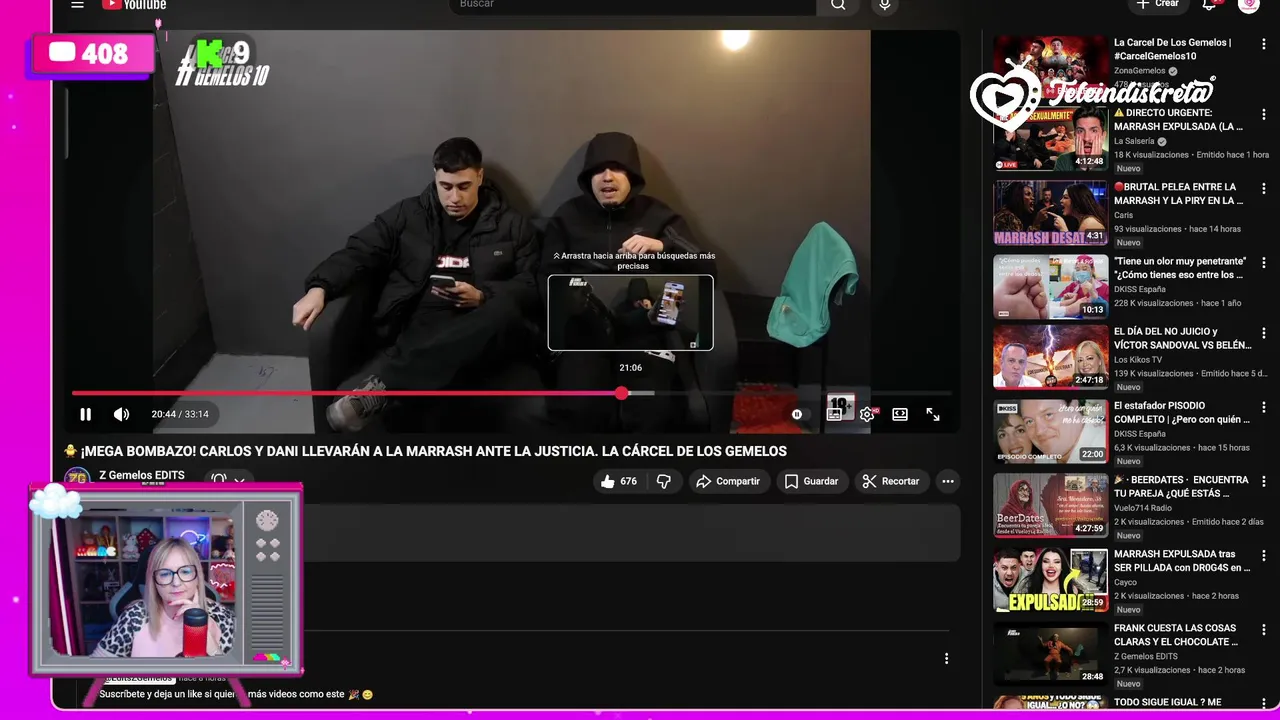Open Los Kikos TV channel
The height and width of the screenshot is (720, 1280).
click(x=1138, y=359)
